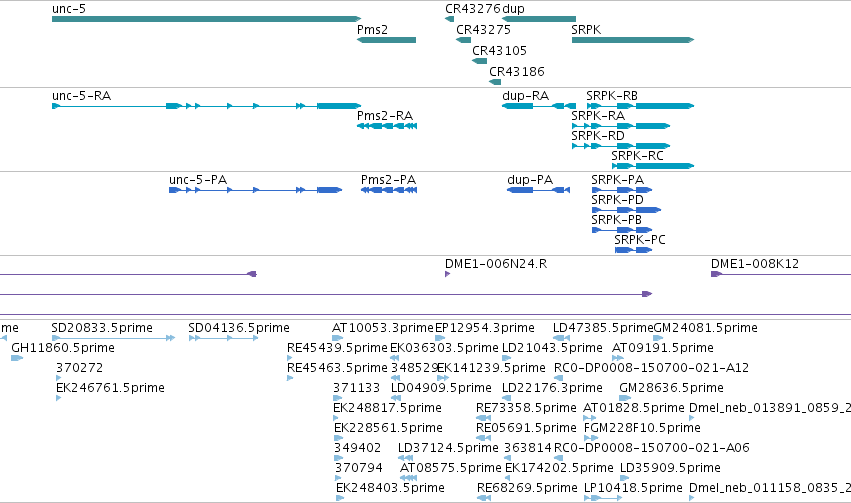
Task: Select the DME1-006N24.R clone label
Action: point(496,264)
